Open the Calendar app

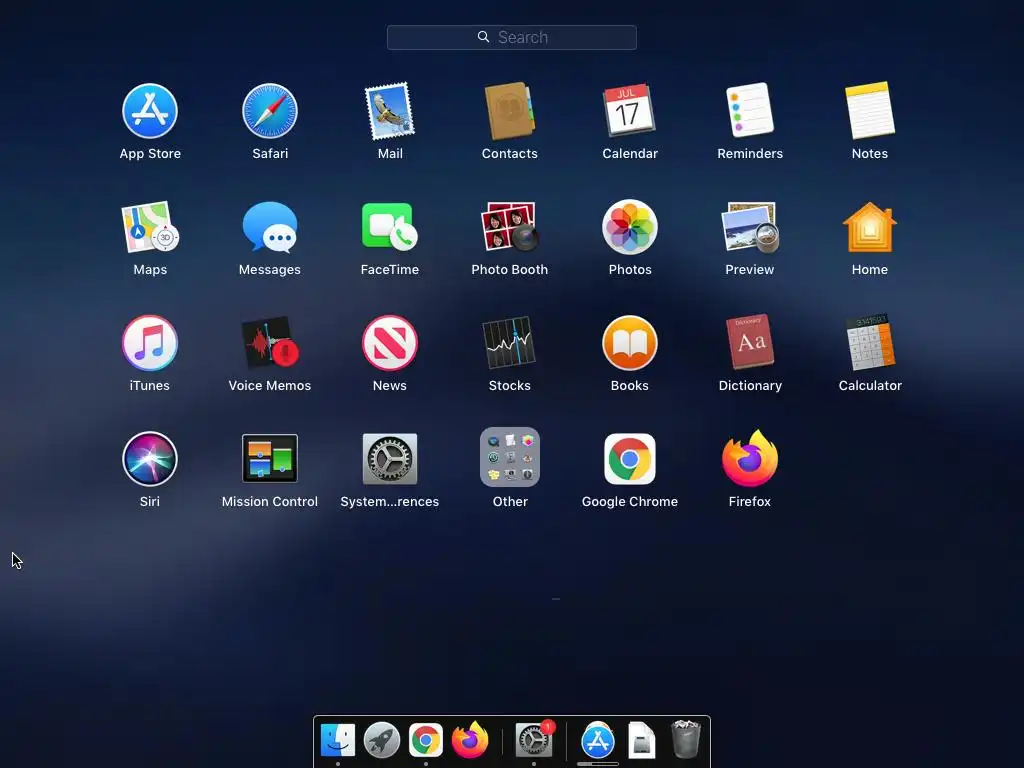tap(630, 110)
